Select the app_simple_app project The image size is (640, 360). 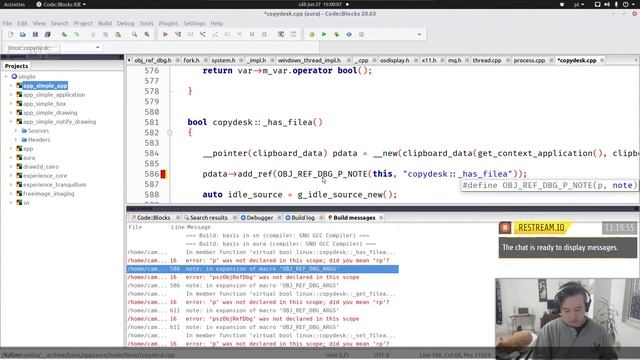tap(45, 86)
